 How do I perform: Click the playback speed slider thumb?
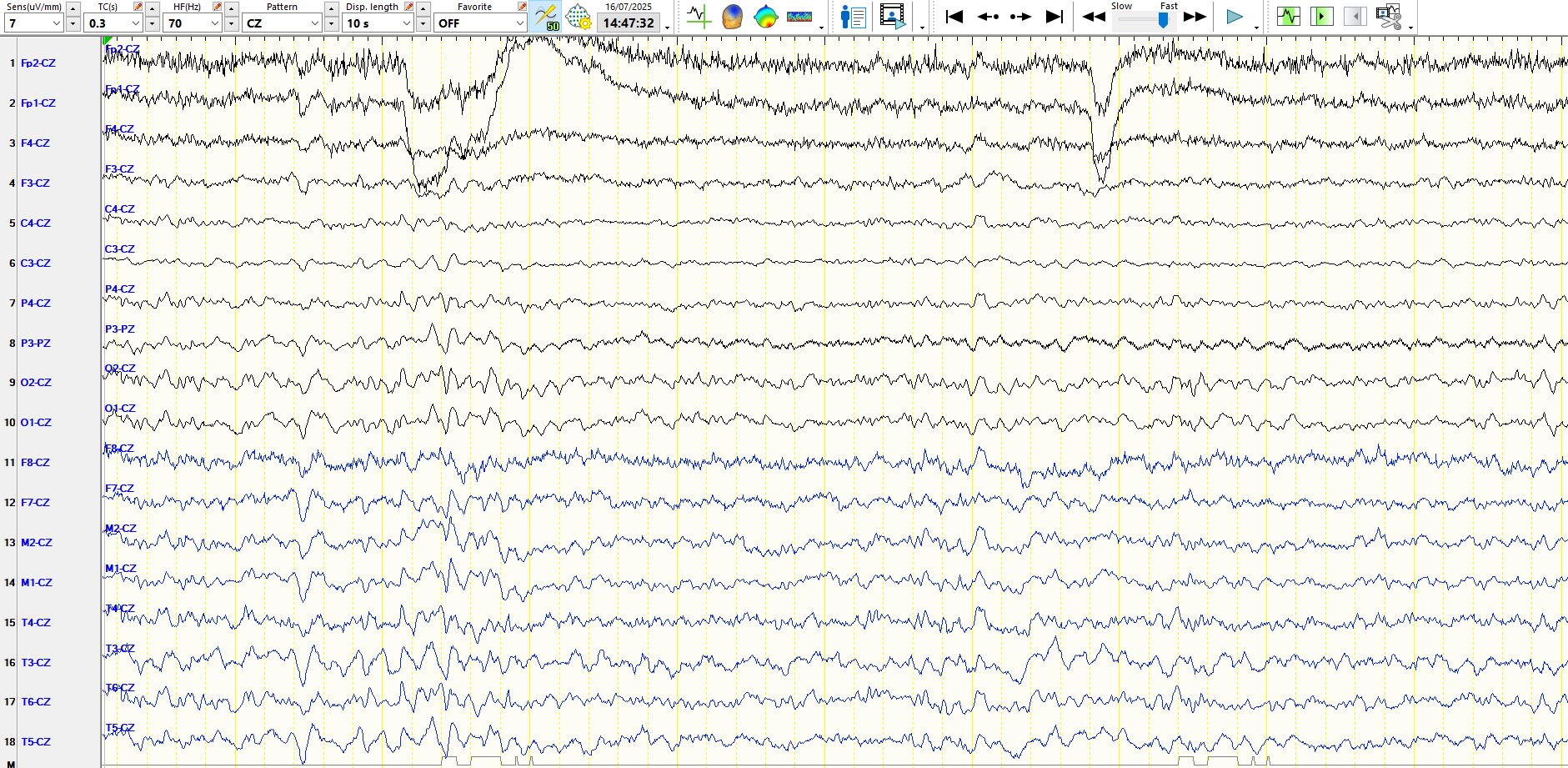pyautogui.click(x=1163, y=20)
